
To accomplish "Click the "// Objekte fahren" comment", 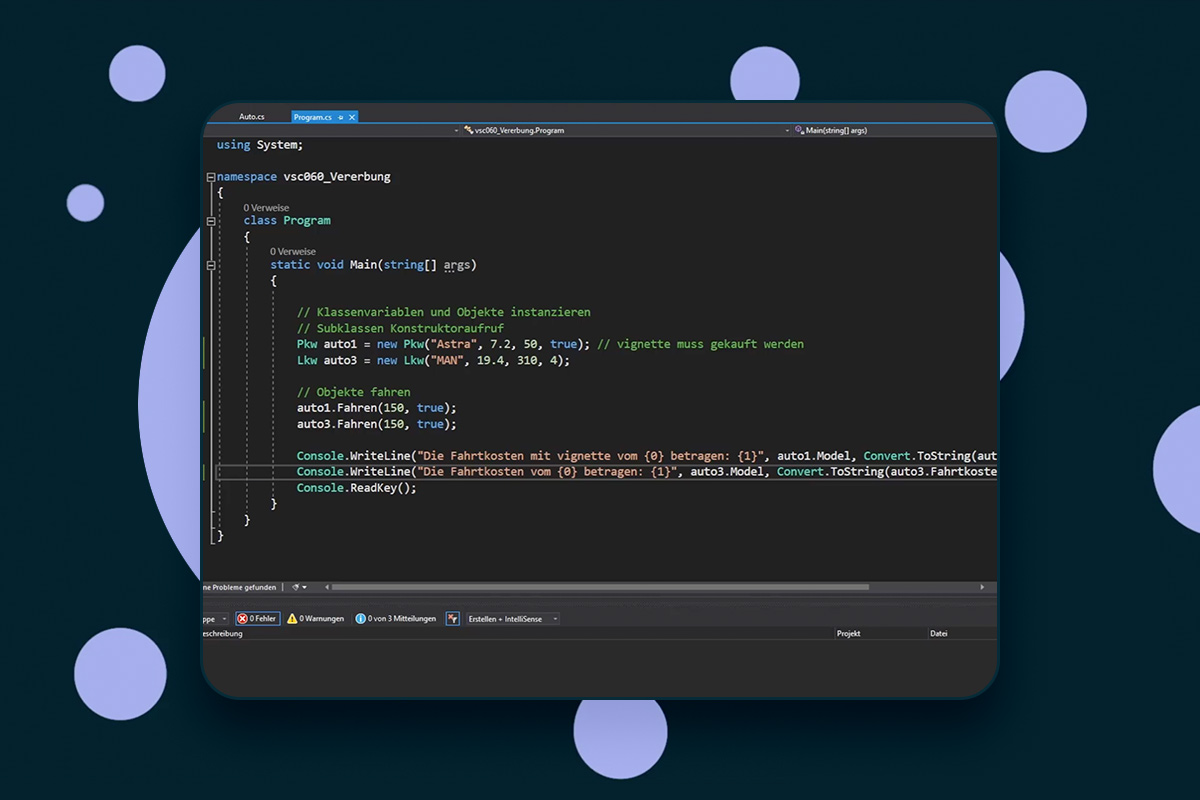I will 354,392.
